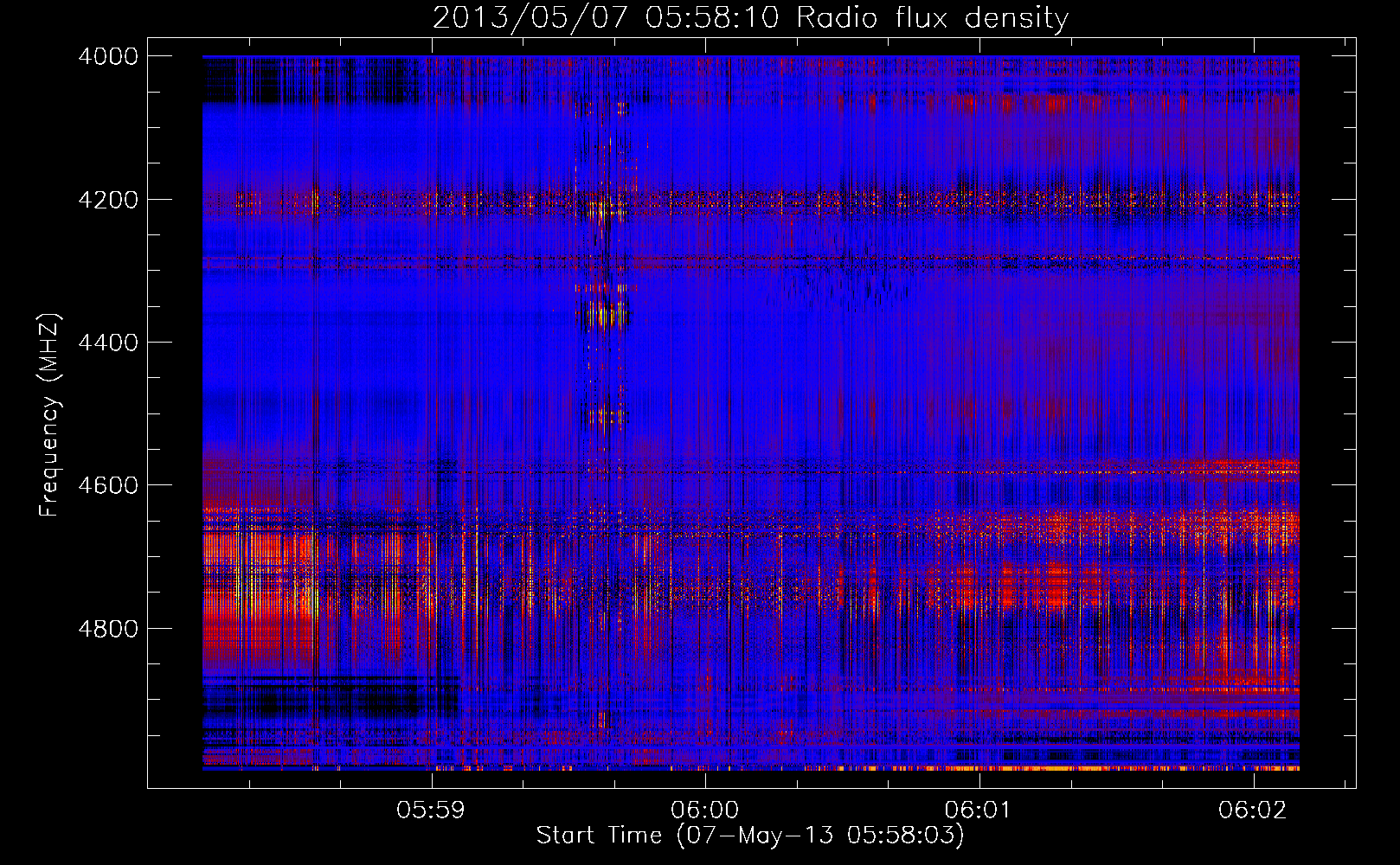Click the 06:01 time axis label
This screenshot has width=1400, height=865.
[979, 811]
